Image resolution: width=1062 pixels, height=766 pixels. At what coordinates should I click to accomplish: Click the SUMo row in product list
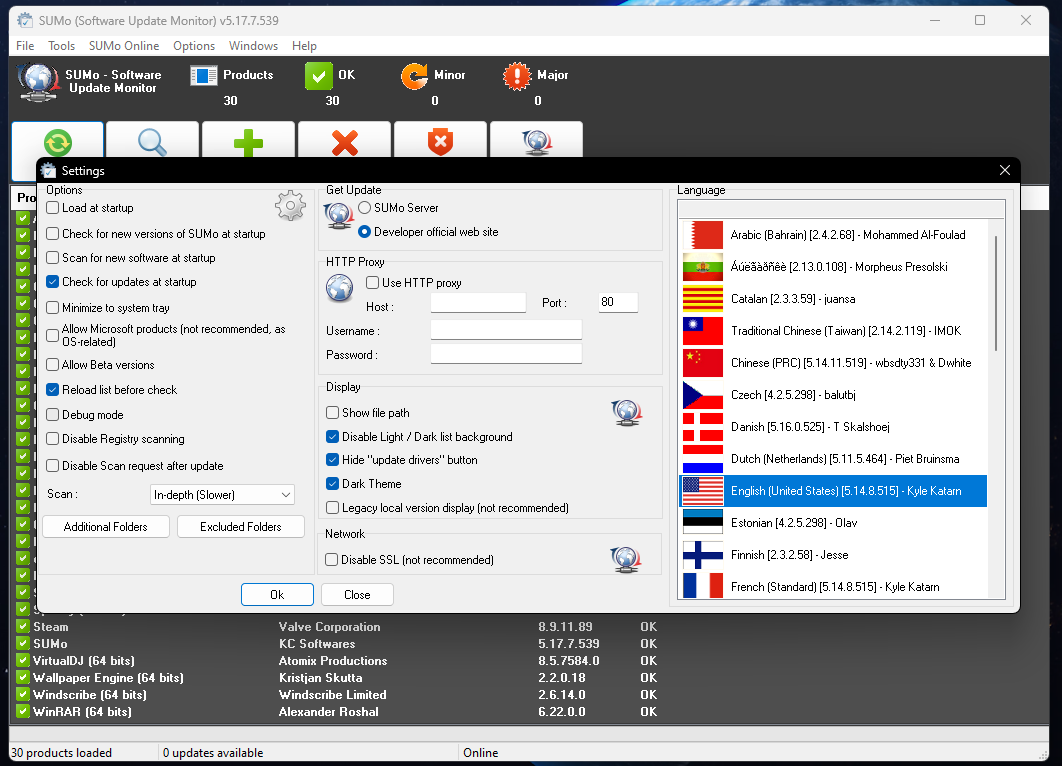click(336, 643)
